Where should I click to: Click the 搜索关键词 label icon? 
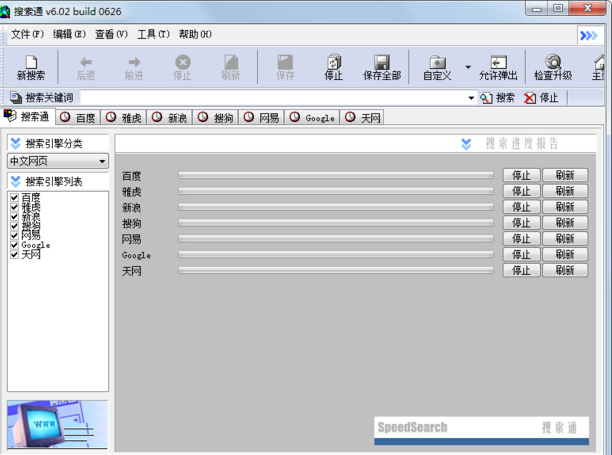point(16,98)
